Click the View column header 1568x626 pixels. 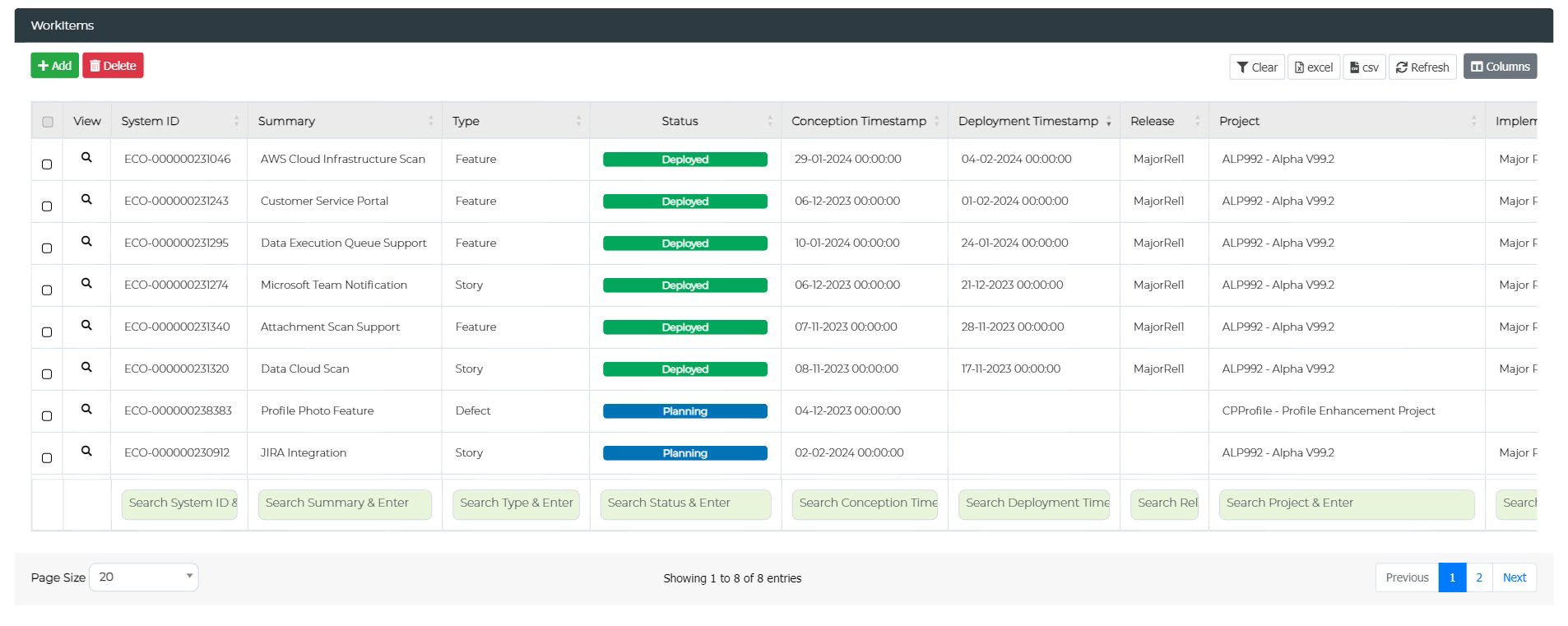click(87, 121)
